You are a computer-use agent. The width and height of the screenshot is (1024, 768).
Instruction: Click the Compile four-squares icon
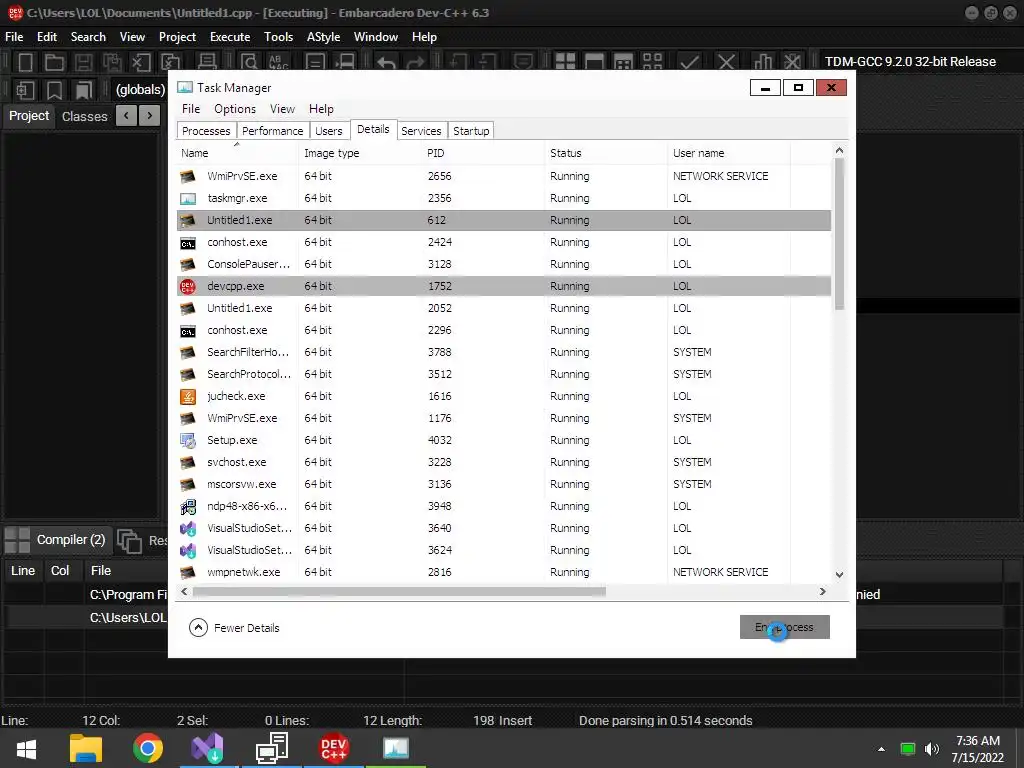565,62
